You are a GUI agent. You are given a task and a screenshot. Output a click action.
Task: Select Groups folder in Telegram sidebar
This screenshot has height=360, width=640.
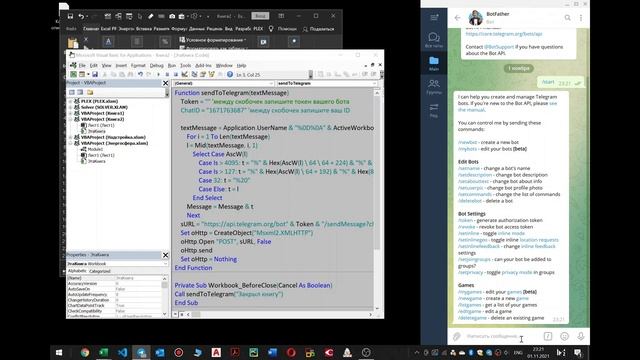pos(434,87)
